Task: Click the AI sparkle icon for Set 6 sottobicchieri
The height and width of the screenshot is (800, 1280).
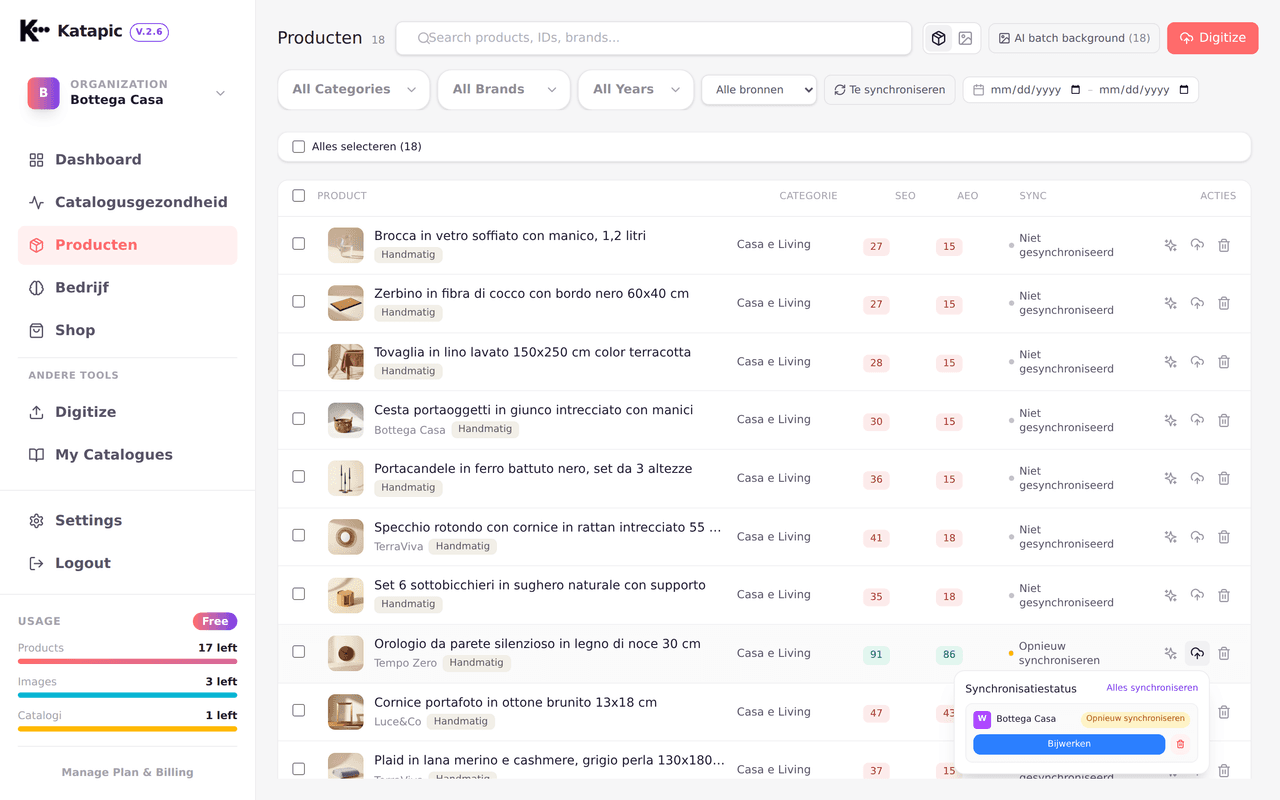Action: point(1170,595)
